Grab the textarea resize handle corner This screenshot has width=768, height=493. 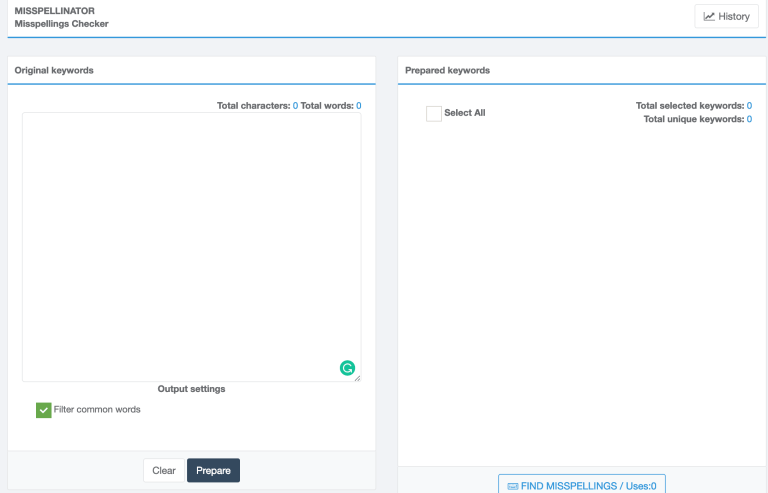point(357,378)
